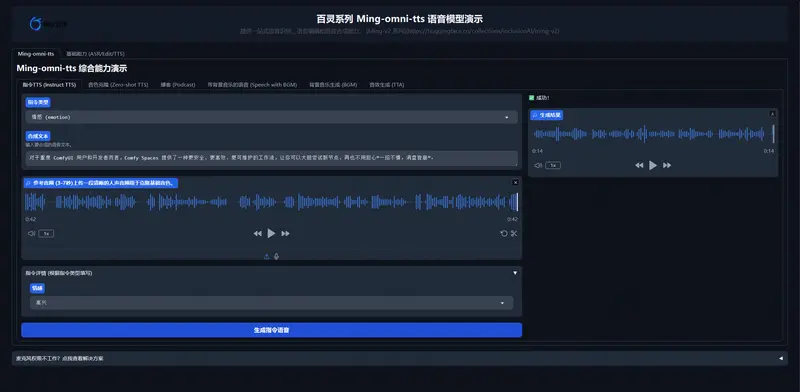Click the 生成结果 label badge
The width and height of the screenshot is (800, 392).
[x=546, y=115]
